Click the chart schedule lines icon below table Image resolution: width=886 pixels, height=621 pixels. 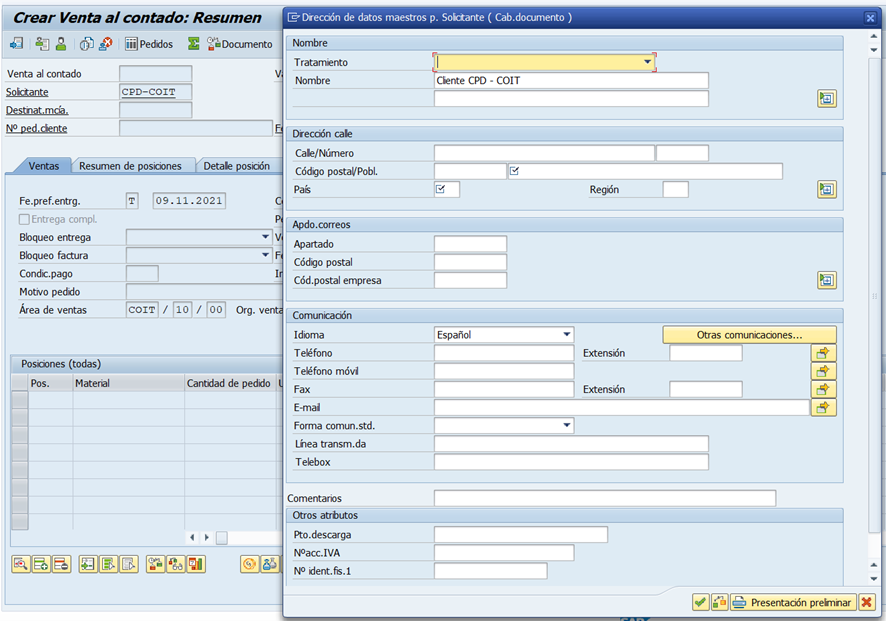[196, 563]
